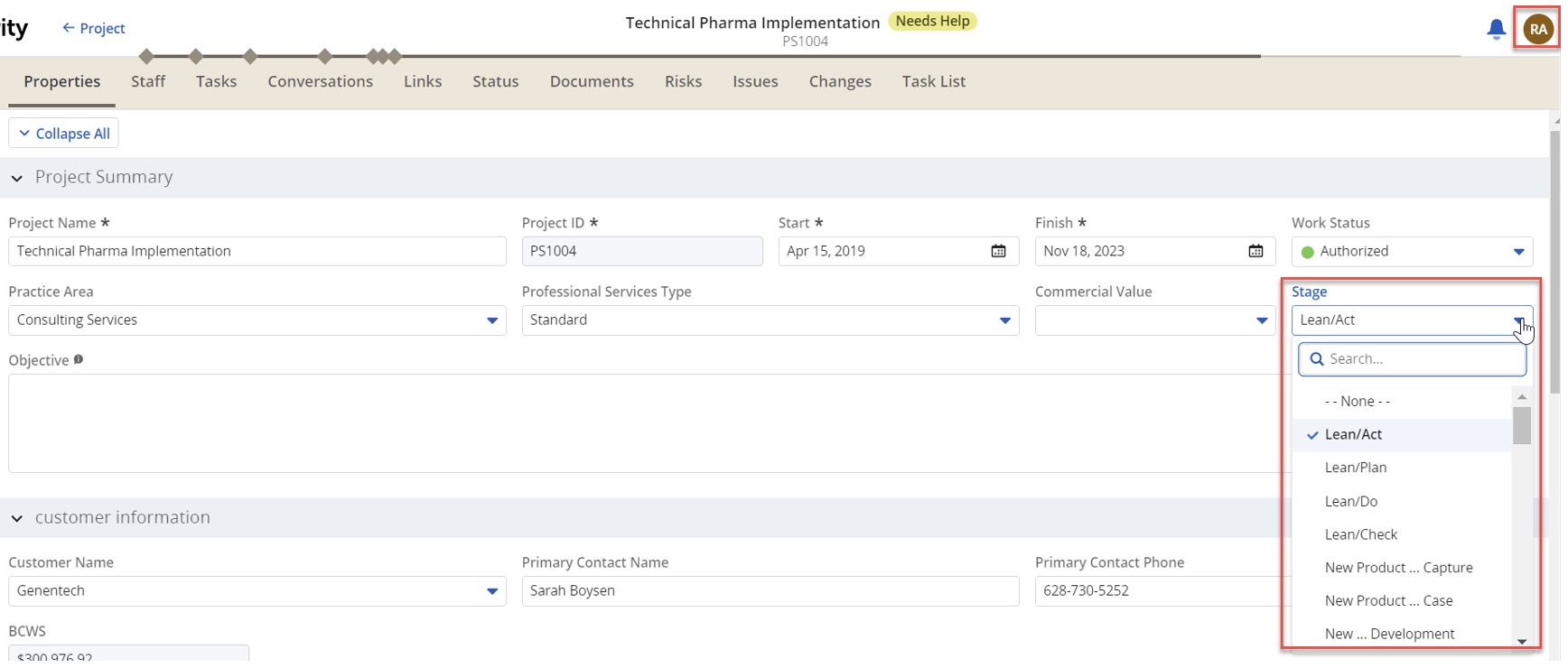Screen dimensions: 1568x668
Task: Open the Finish date calendar picker
Action: click(1255, 251)
